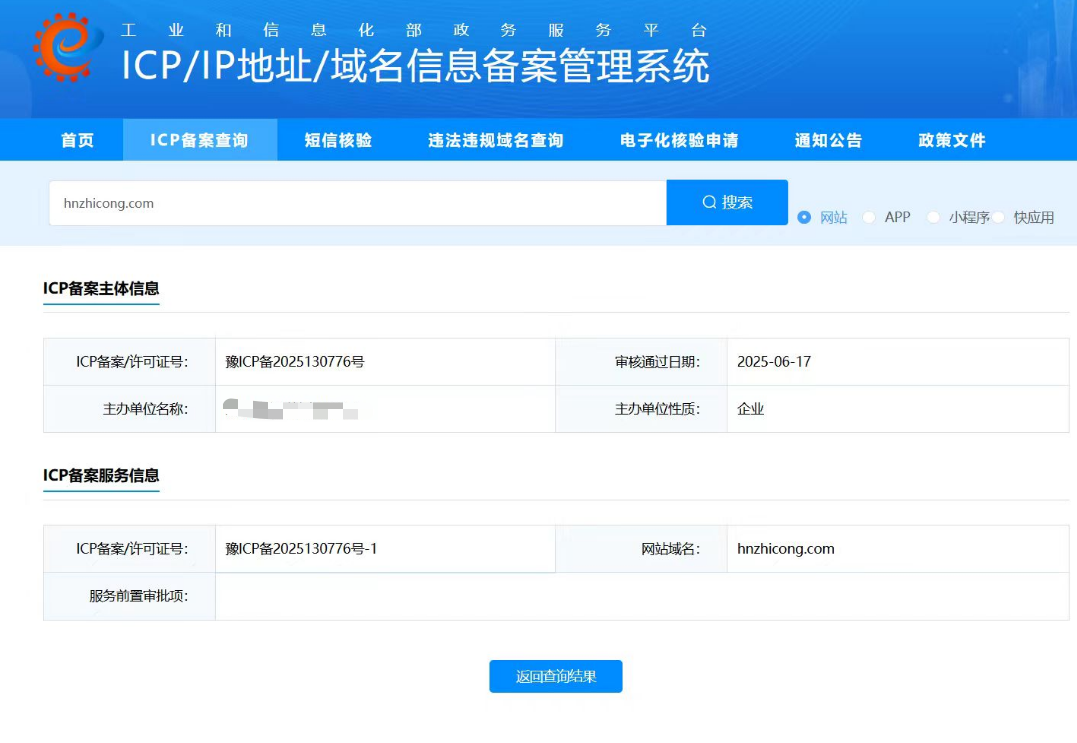Click license number 豫ICP备2025130776号
1077x743 pixels.
[295, 362]
